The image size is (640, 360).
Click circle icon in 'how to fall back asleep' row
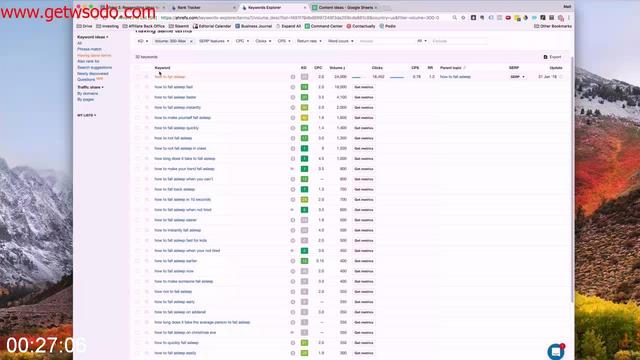tap(293, 189)
